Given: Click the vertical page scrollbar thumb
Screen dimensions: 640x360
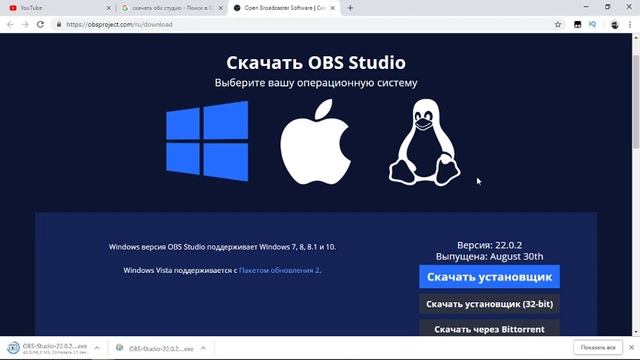Looking at the screenshot, I should [x=636, y=101].
